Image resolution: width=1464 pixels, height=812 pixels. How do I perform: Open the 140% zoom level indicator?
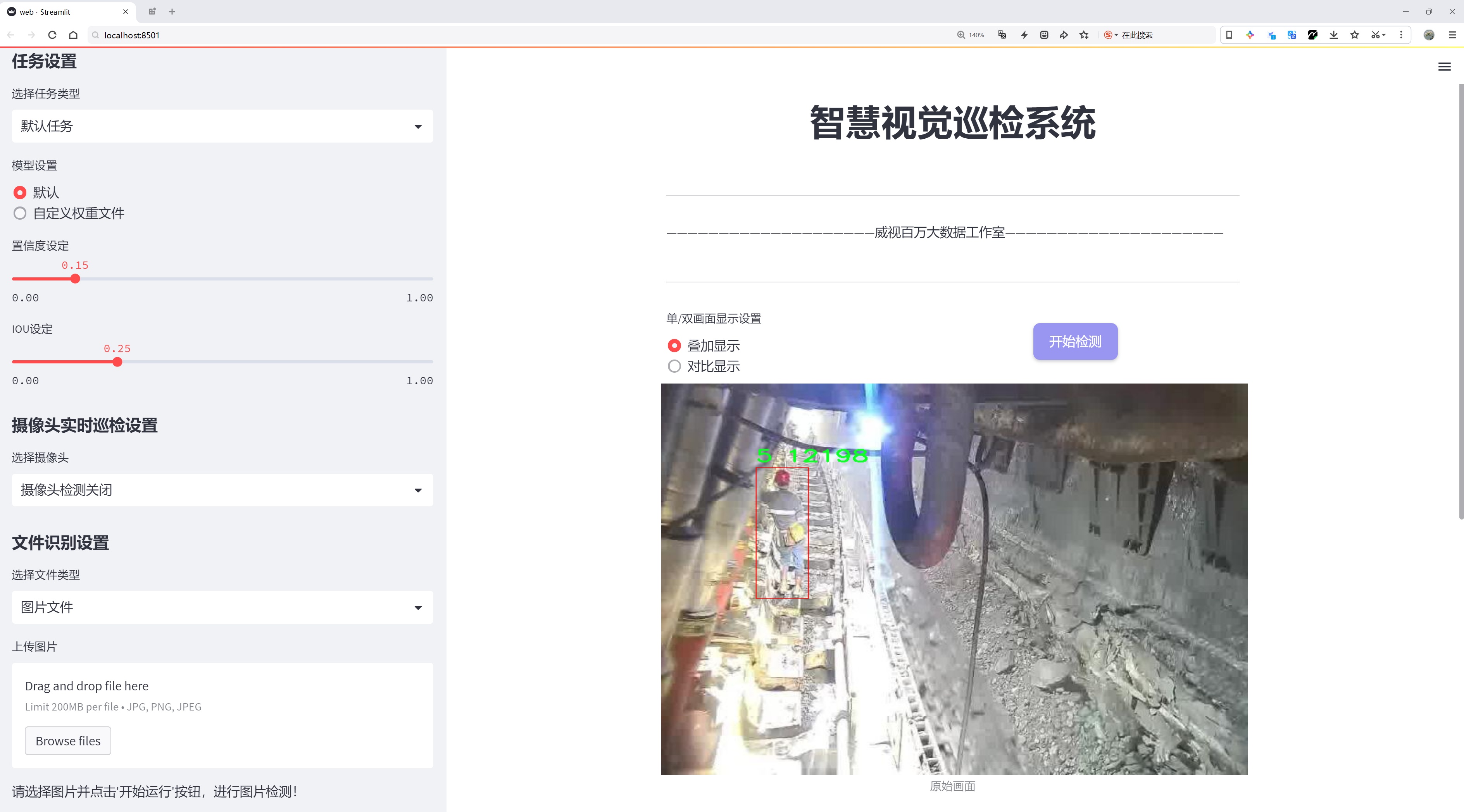[x=970, y=35]
